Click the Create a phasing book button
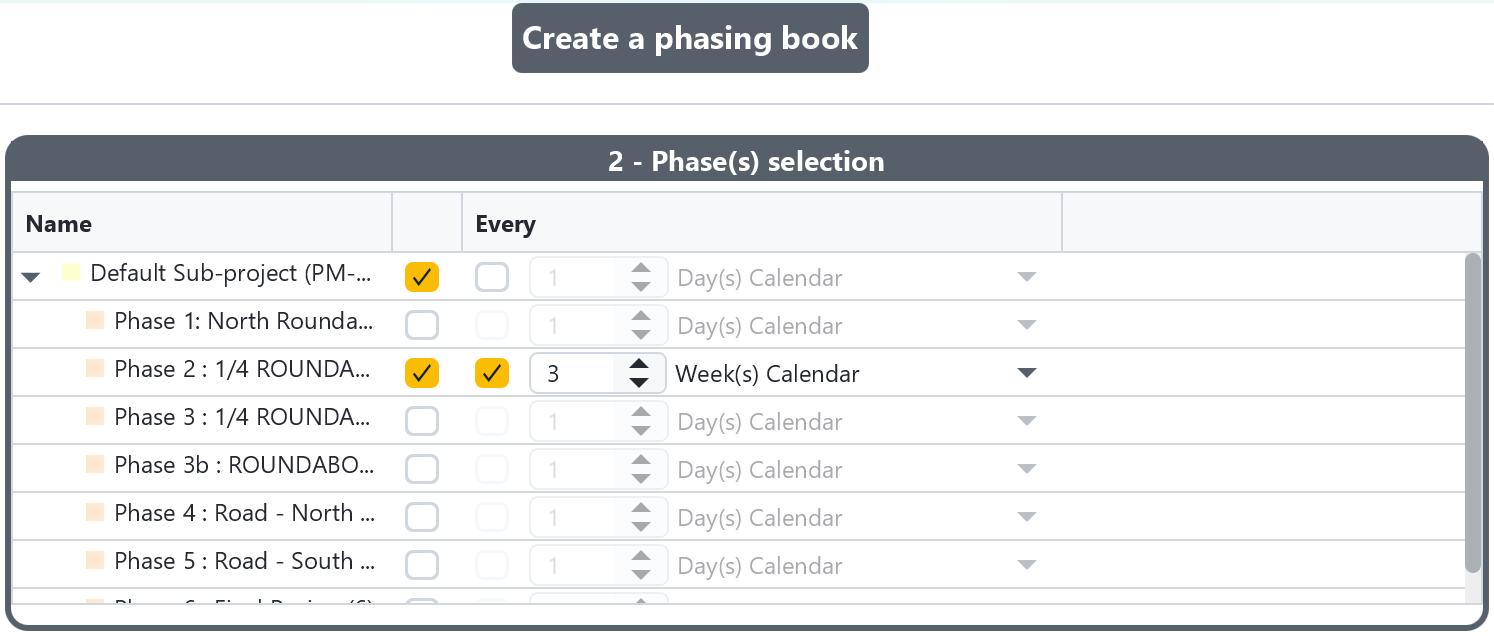This screenshot has width=1494, height=636. [690, 38]
